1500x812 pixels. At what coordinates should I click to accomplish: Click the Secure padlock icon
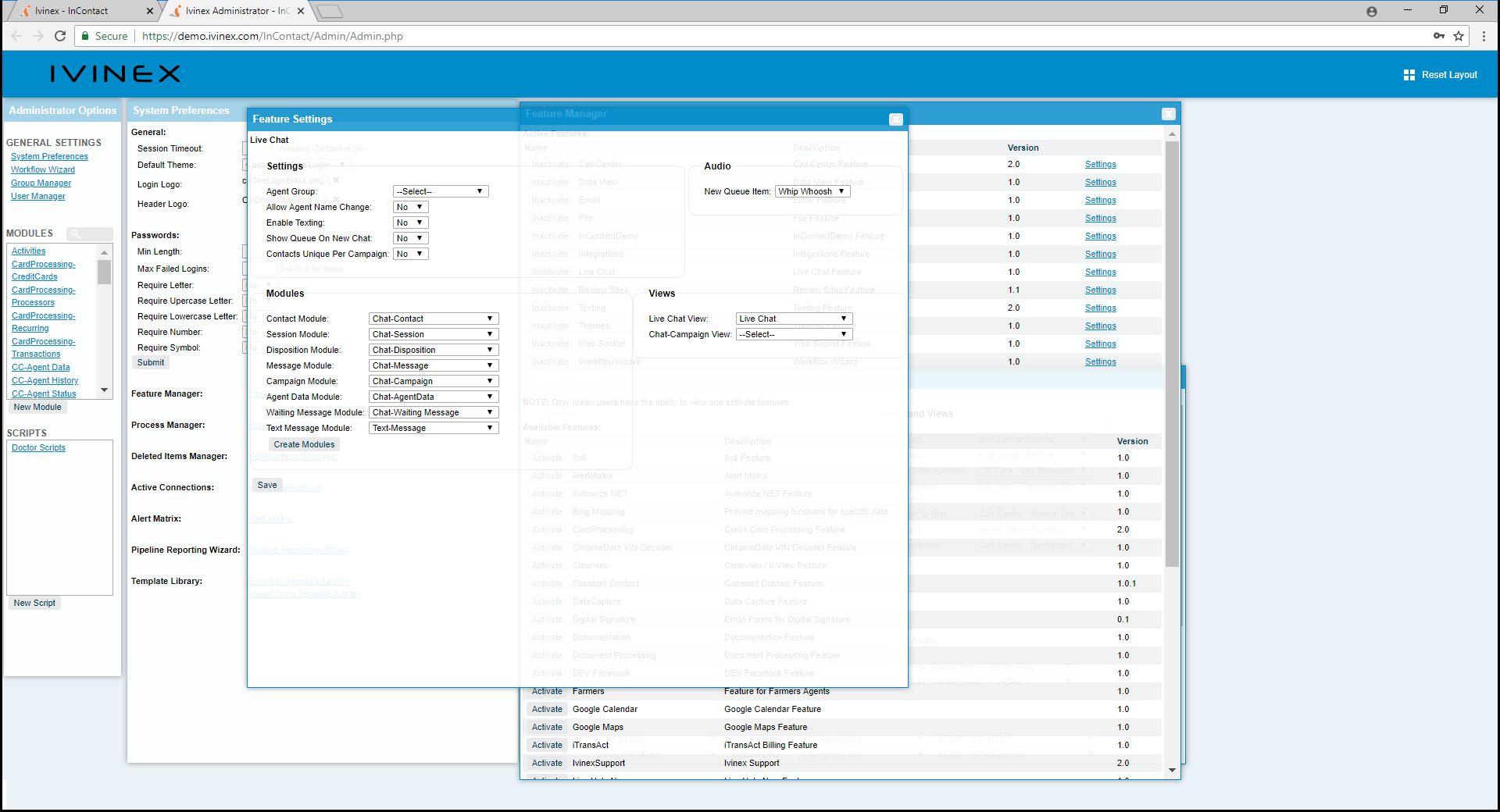[x=85, y=36]
